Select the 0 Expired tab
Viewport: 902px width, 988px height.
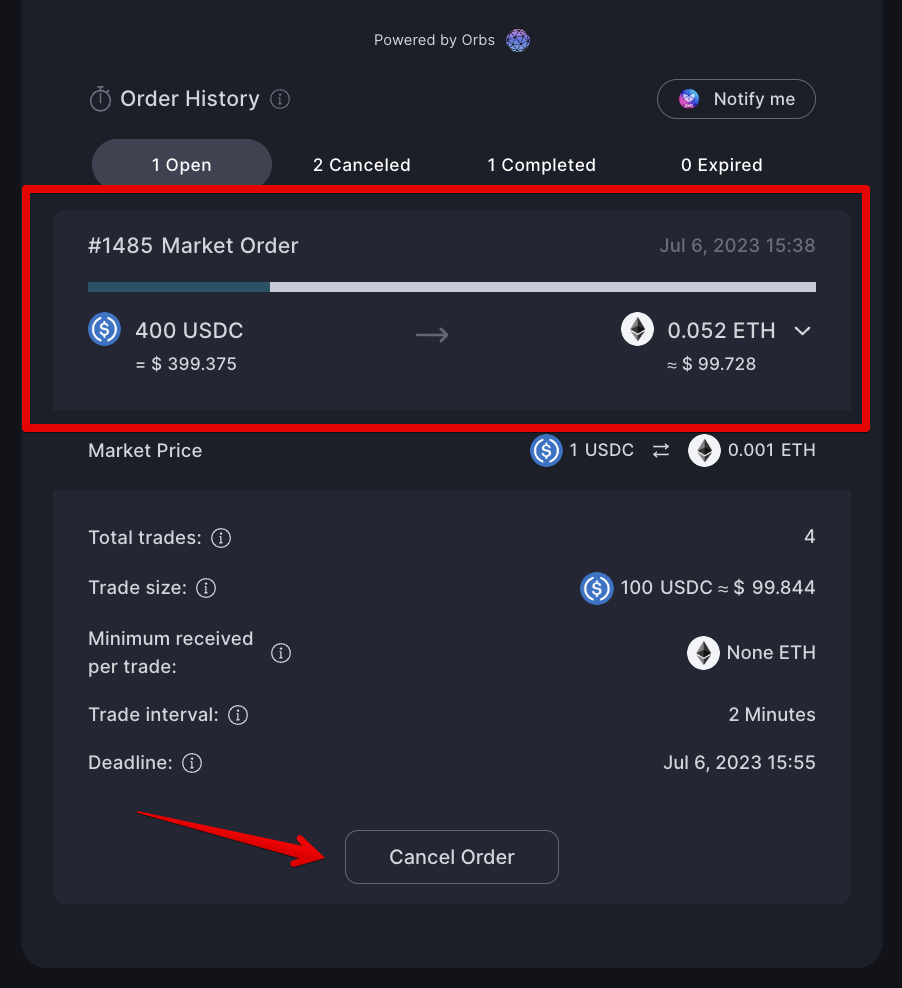(x=721, y=164)
